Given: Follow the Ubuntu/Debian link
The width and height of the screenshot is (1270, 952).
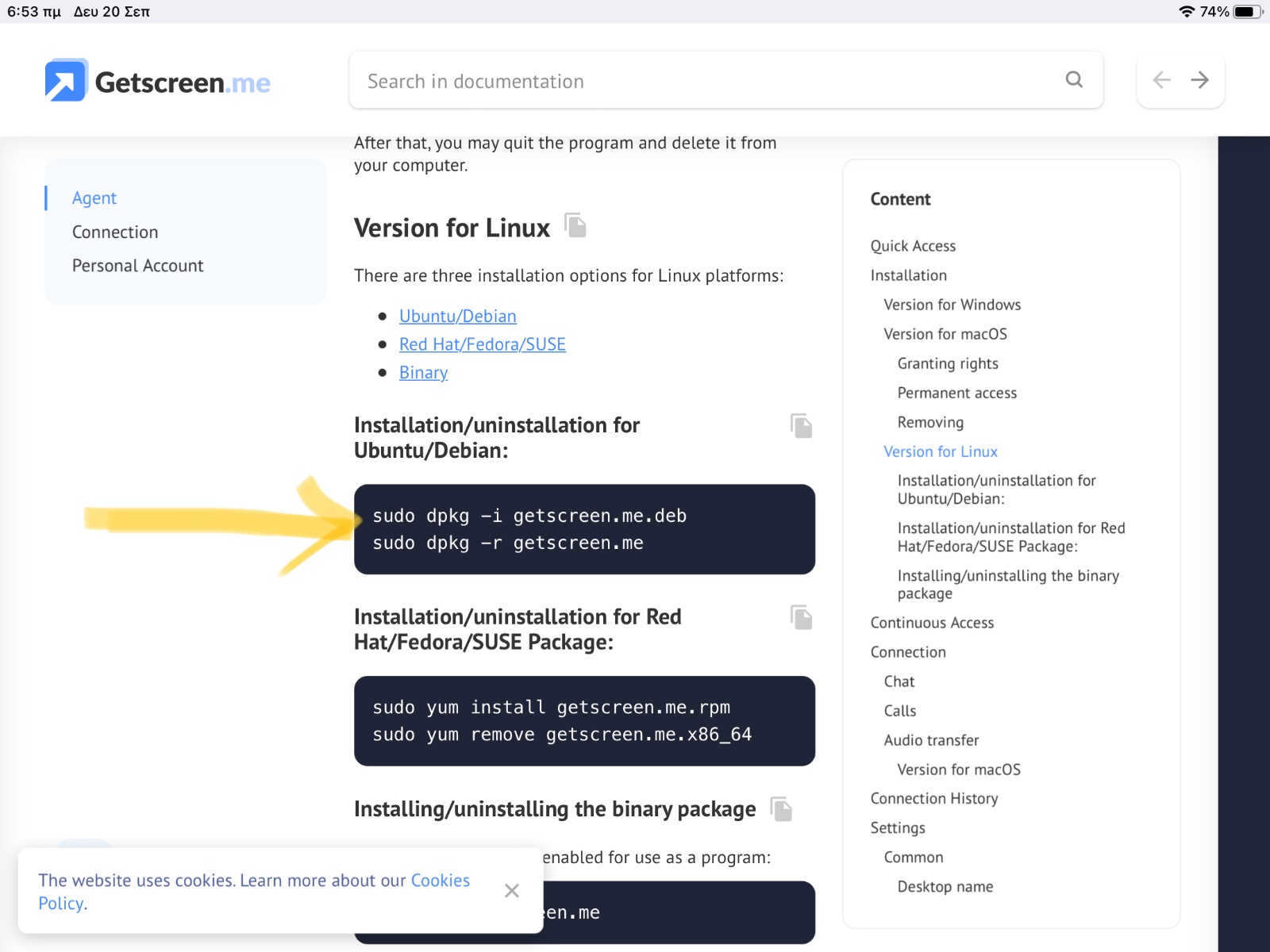Looking at the screenshot, I should 458,317.
